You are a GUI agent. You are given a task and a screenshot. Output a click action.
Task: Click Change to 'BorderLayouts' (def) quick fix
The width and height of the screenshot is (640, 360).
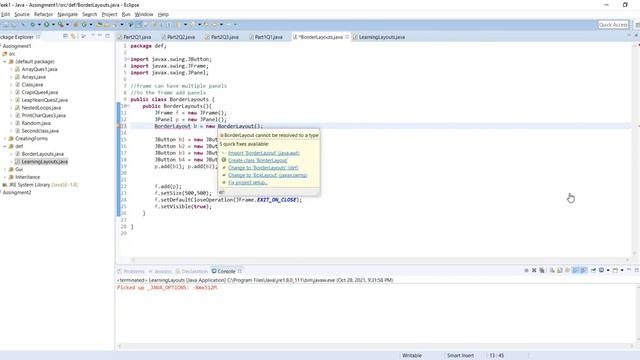[x=263, y=168]
